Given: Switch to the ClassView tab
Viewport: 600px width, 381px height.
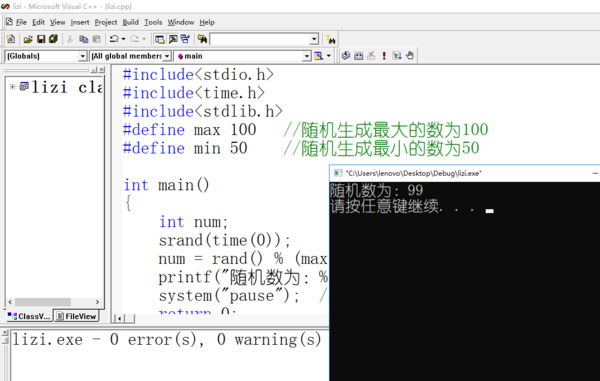Looking at the screenshot, I should click(x=29, y=316).
